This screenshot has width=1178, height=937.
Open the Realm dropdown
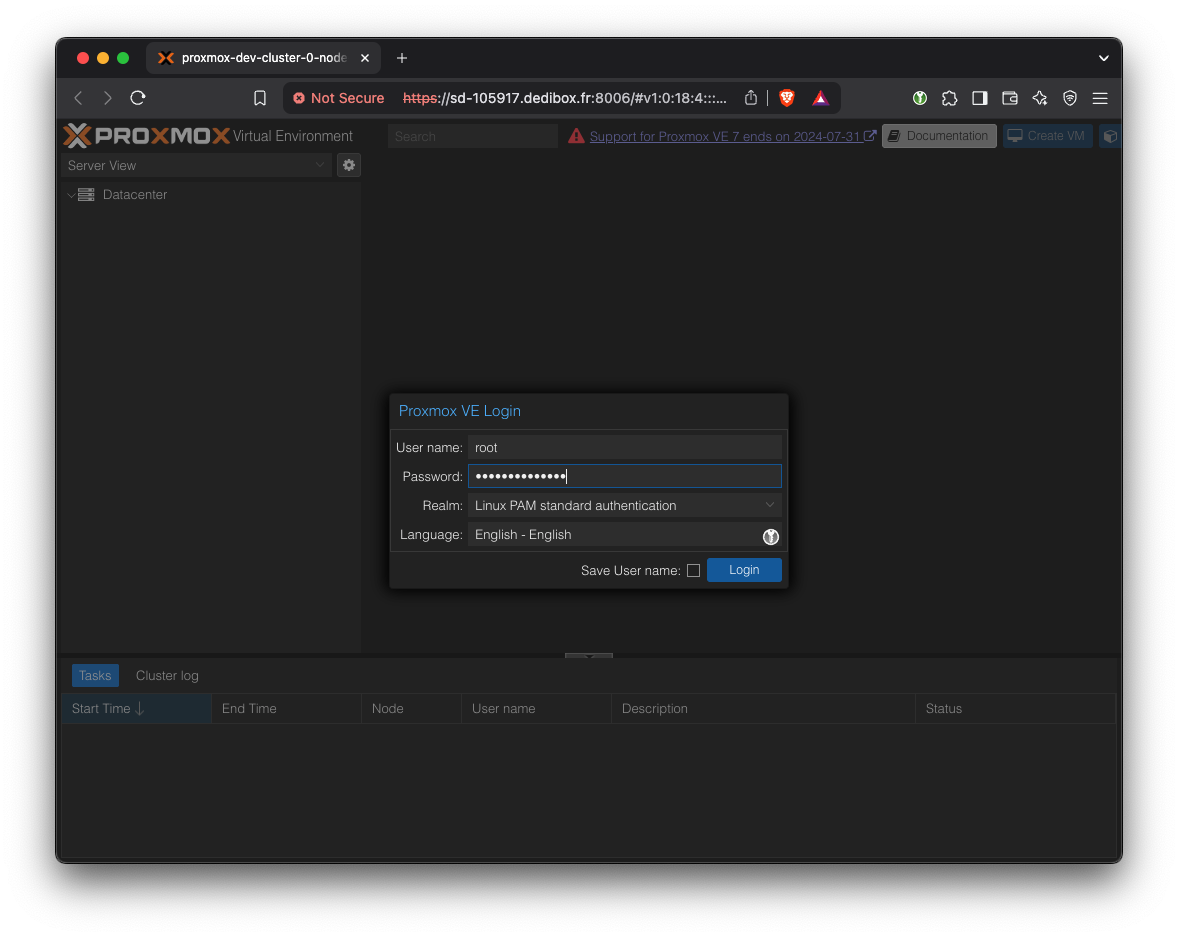pos(624,506)
